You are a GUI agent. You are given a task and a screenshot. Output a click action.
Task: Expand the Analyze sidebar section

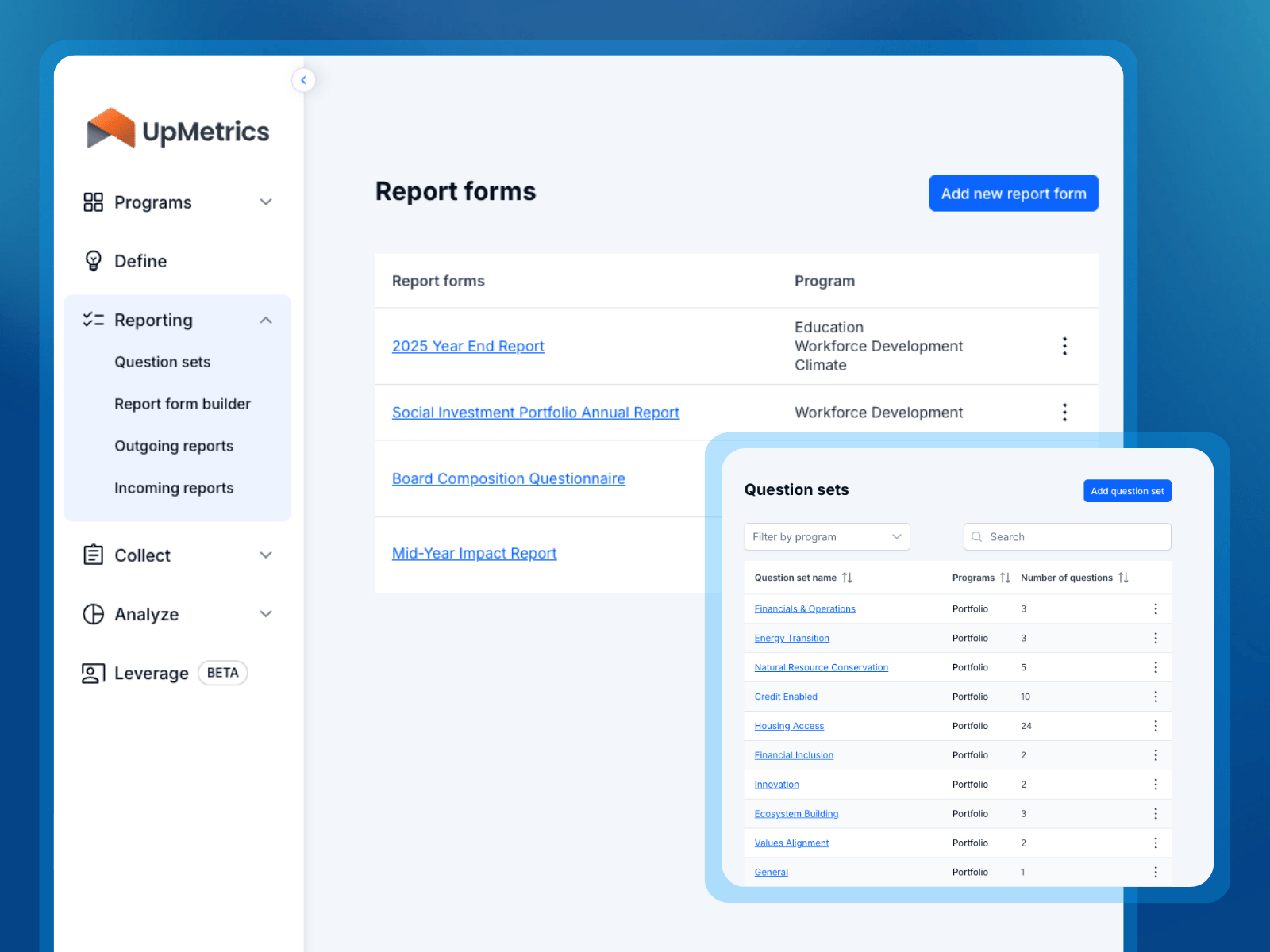click(x=266, y=614)
